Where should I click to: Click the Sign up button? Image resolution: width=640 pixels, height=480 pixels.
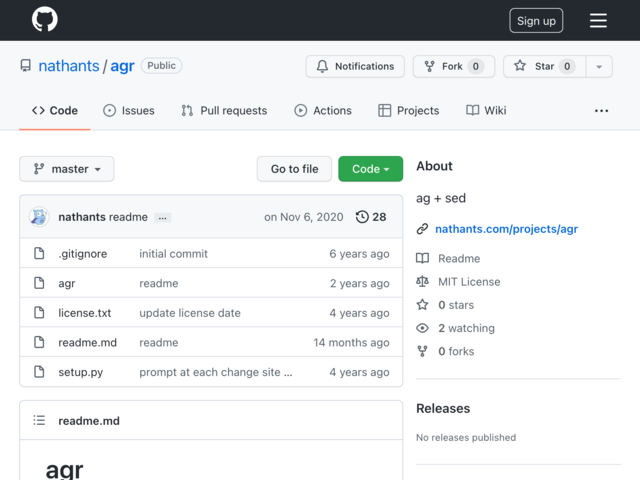[x=536, y=20]
